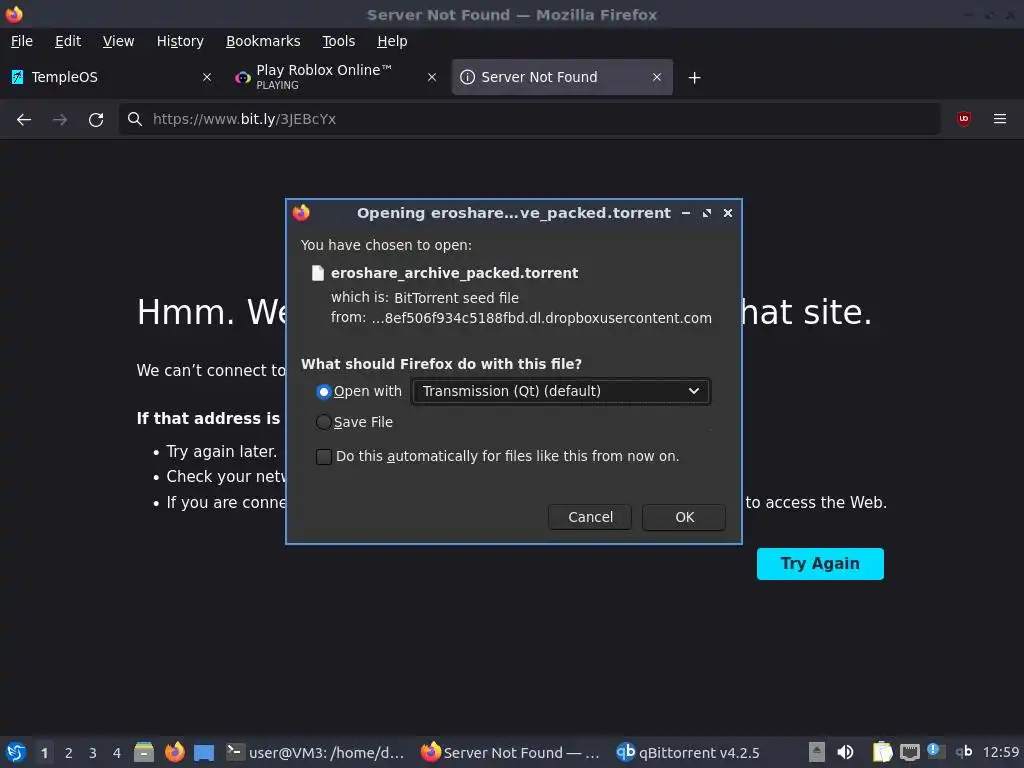Open the Tools menu
The width and height of the screenshot is (1024, 768).
click(338, 41)
